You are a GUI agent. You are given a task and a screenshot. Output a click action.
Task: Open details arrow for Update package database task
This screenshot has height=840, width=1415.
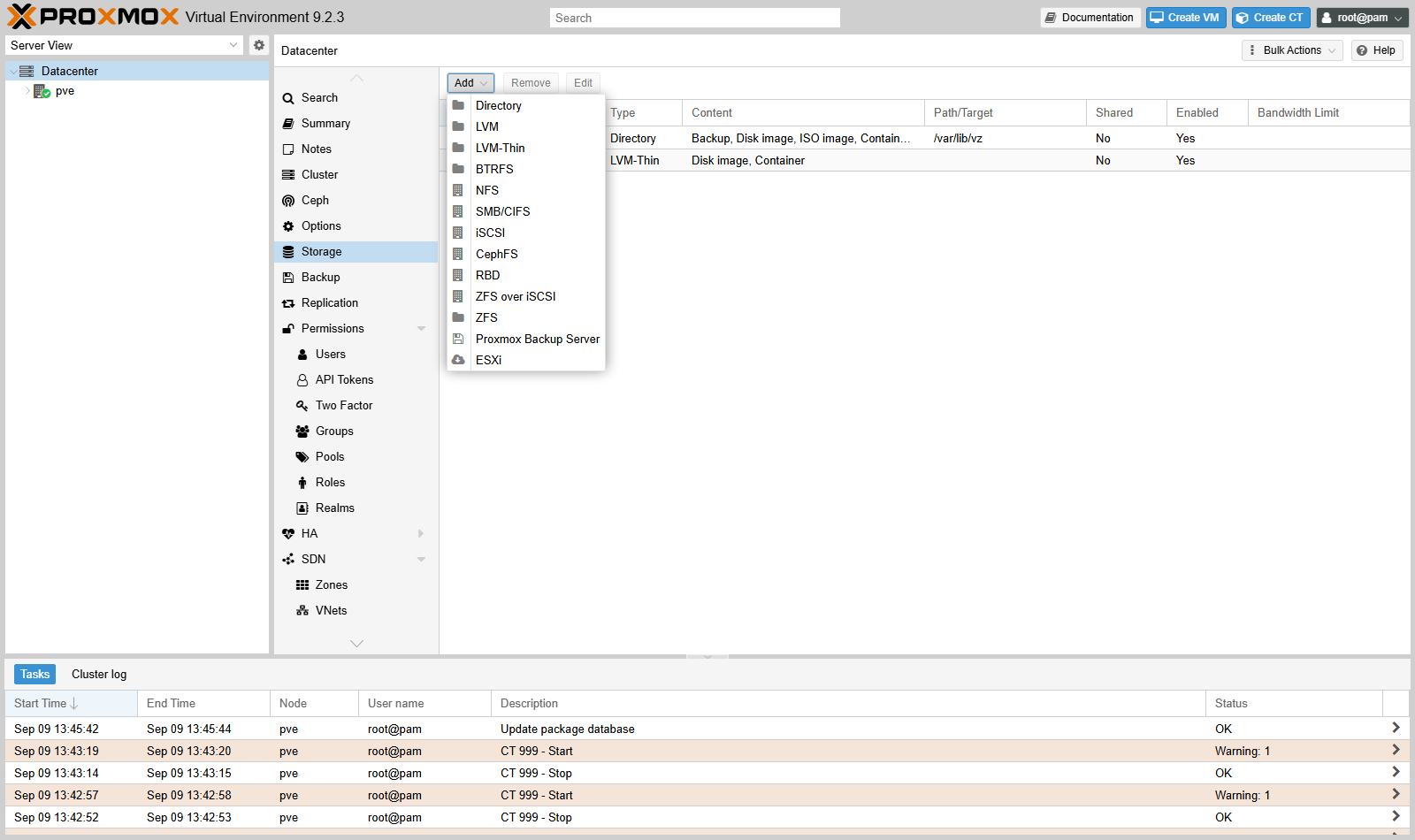[x=1396, y=728]
